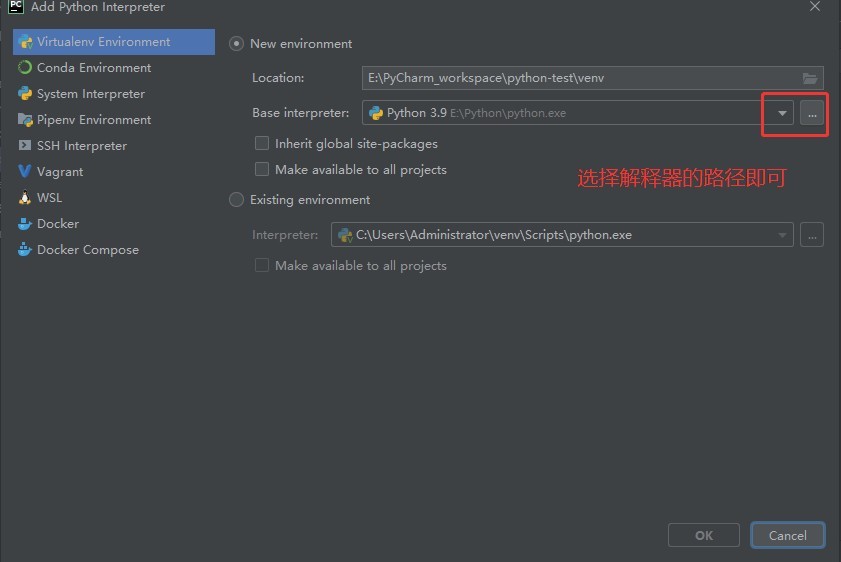Click the Pipenv Environment folder icon
841x562 pixels.
25,120
